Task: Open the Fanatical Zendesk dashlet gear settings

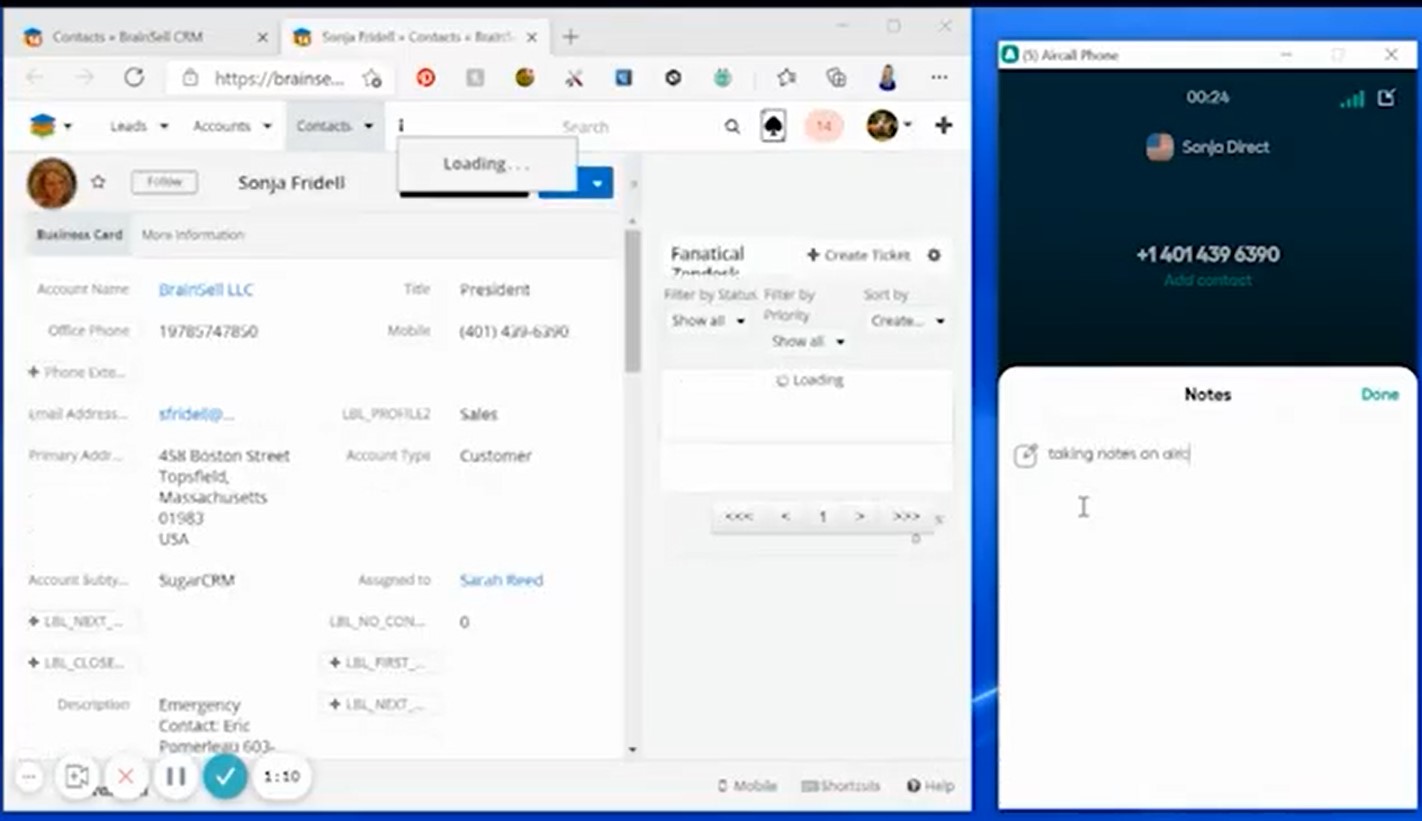Action: pyautogui.click(x=934, y=255)
